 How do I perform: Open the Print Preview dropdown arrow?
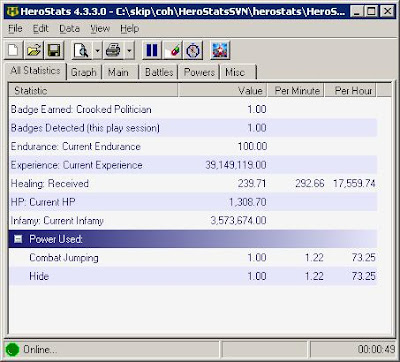[x=97, y=50]
